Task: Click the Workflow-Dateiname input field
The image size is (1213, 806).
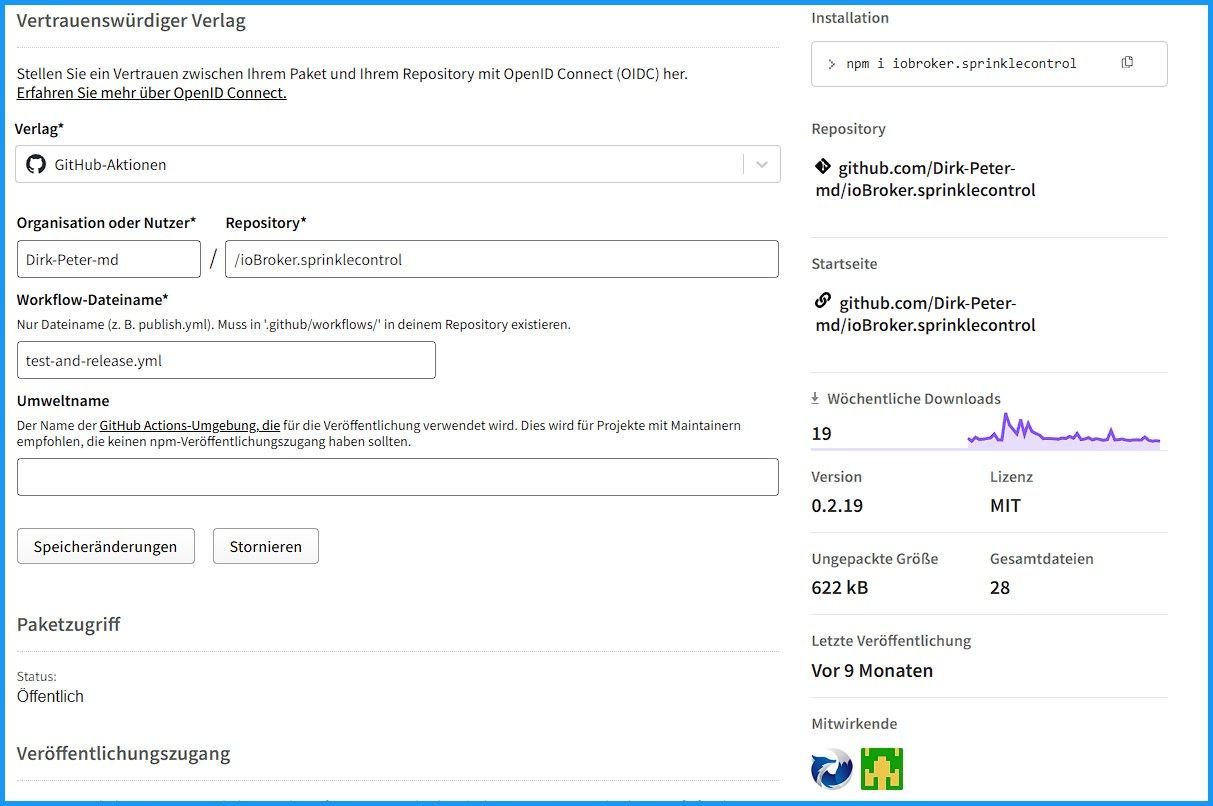Action: (x=226, y=361)
